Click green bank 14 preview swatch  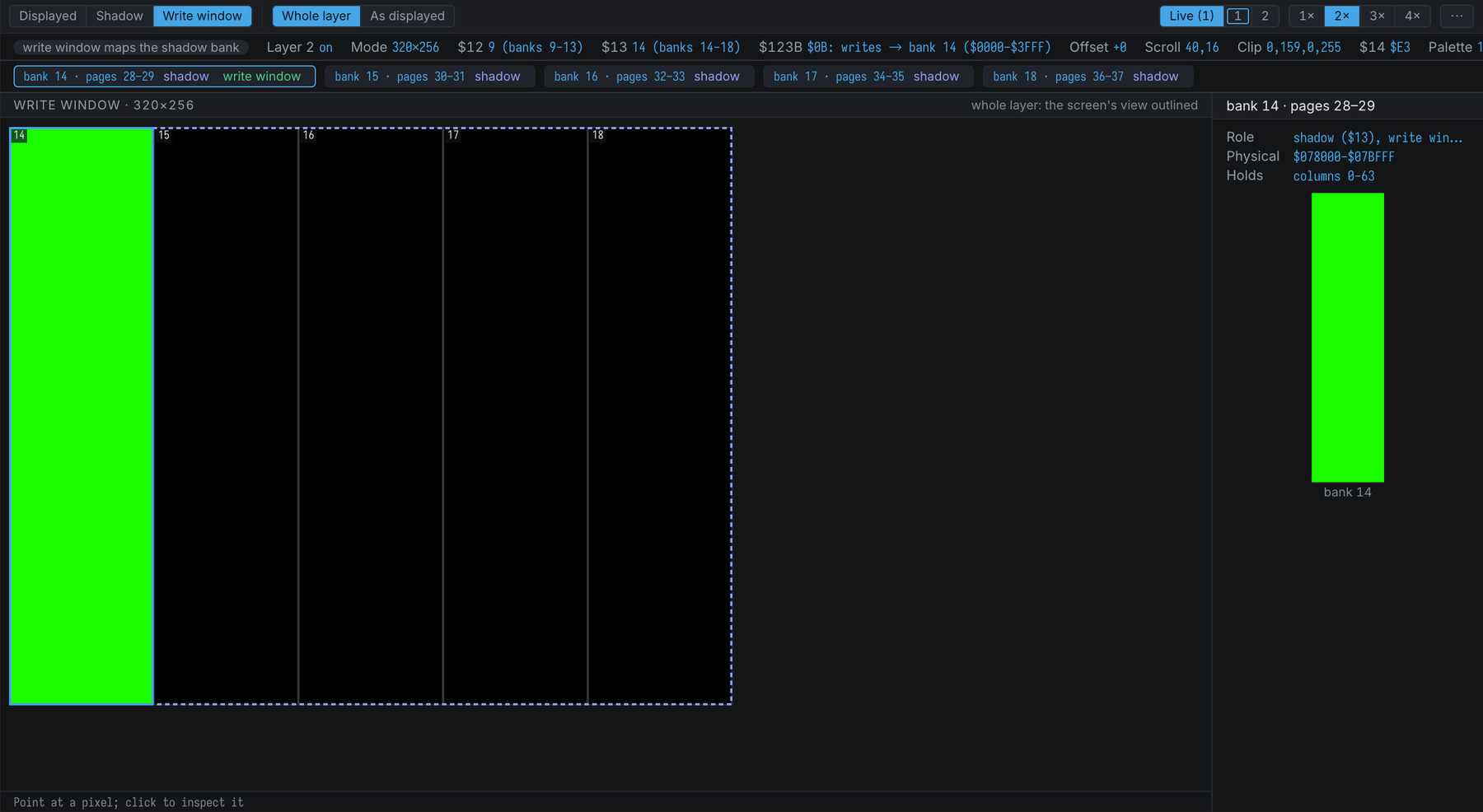1347,337
